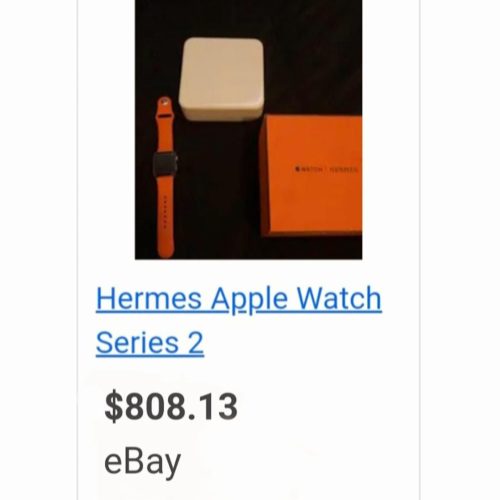The width and height of the screenshot is (500, 500).
Task: Click the Series 2 line of title
Action: coord(150,343)
